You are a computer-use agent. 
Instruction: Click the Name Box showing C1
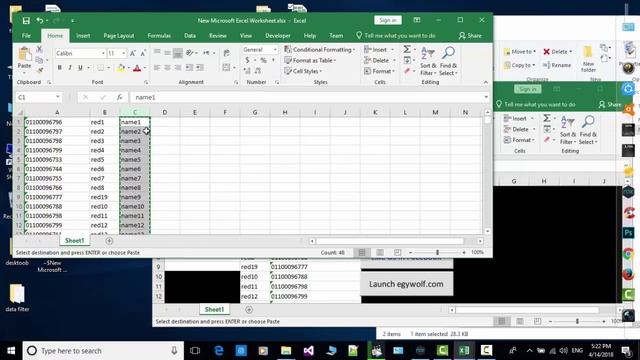tap(39, 97)
